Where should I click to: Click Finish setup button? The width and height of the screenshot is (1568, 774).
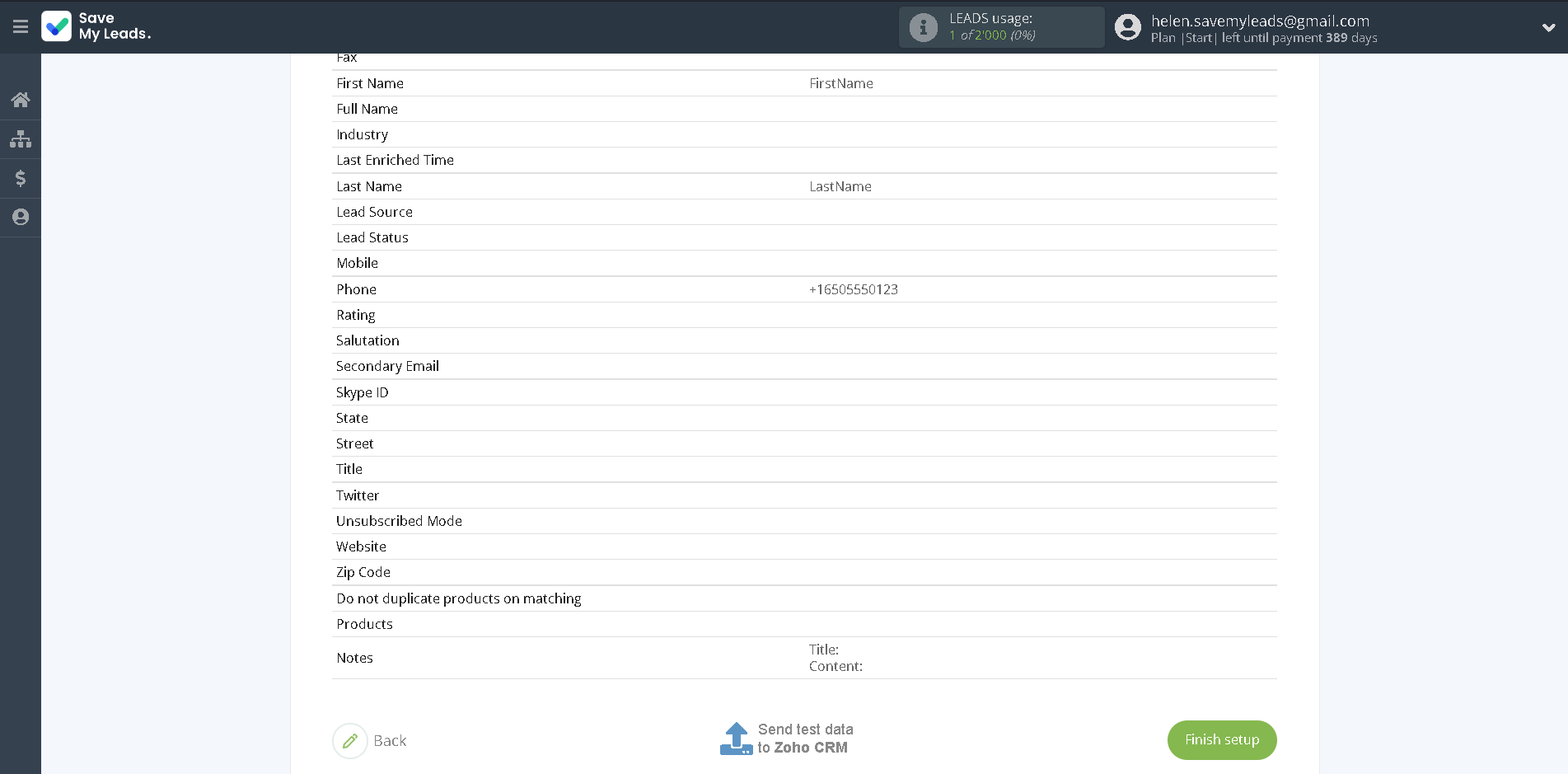(1222, 740)
